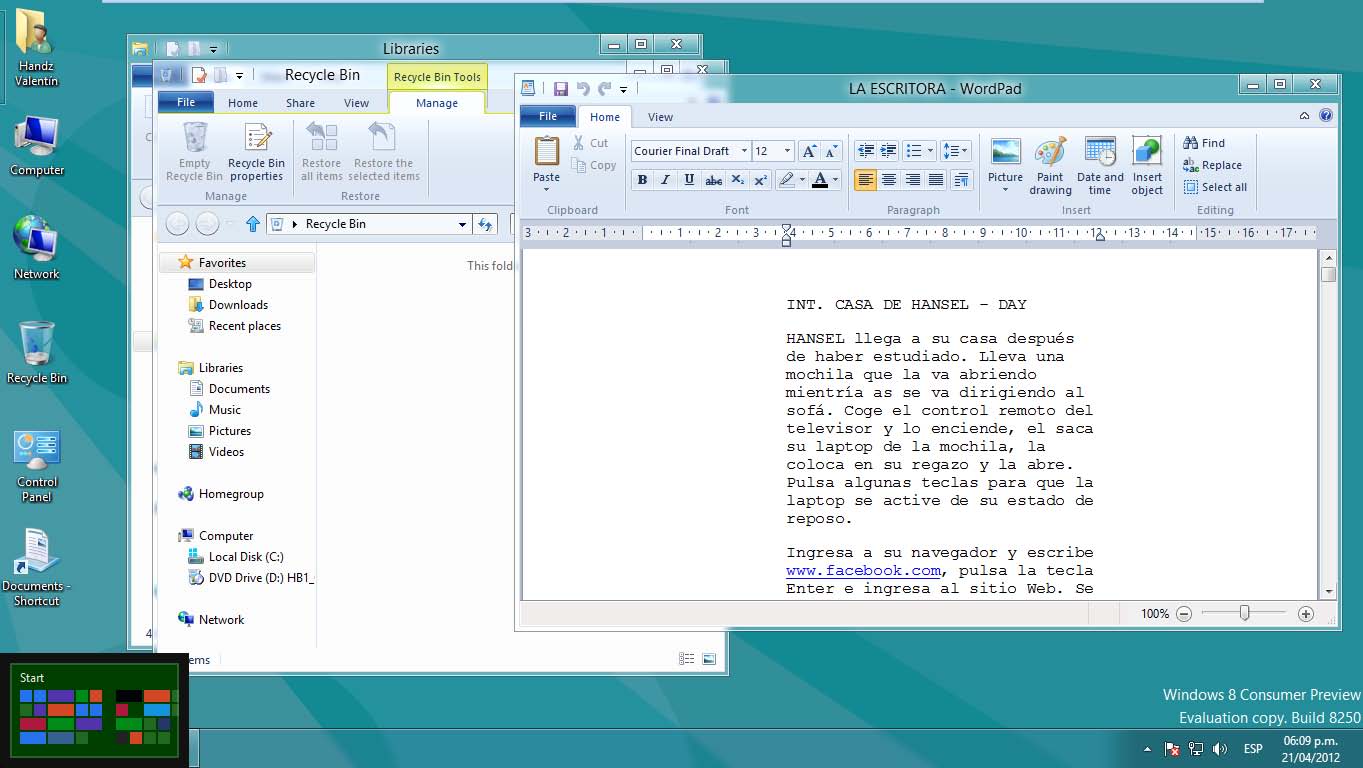This screenshot has width=1363, height=768.
Task: Insert a Paint drawing
Action: click(x=1050, y=166)
